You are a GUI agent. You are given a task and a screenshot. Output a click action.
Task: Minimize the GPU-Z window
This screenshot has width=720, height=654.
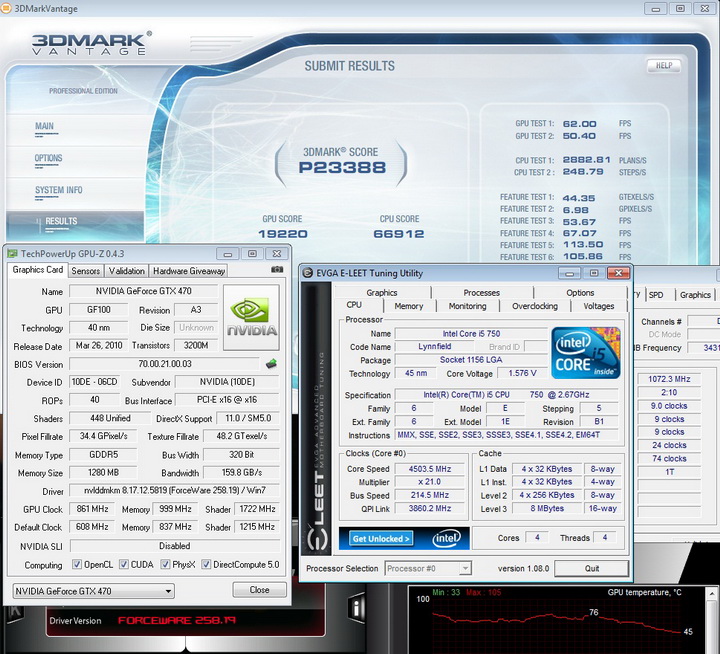[228, 254]
